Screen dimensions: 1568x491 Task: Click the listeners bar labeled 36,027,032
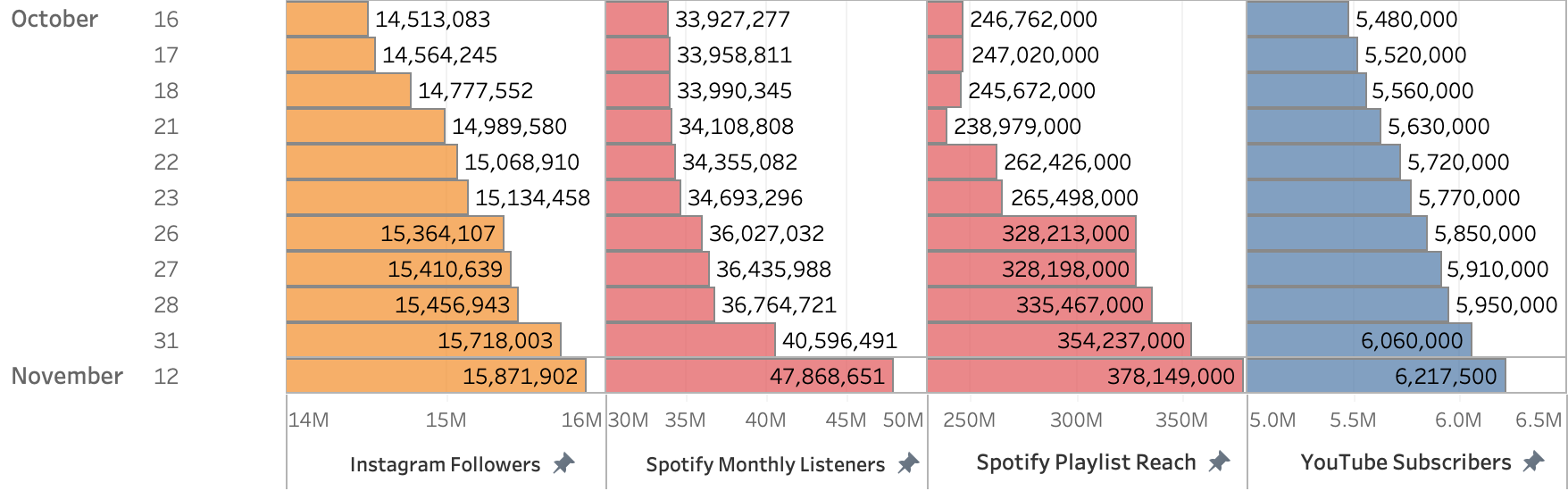(x=654, y=233)
